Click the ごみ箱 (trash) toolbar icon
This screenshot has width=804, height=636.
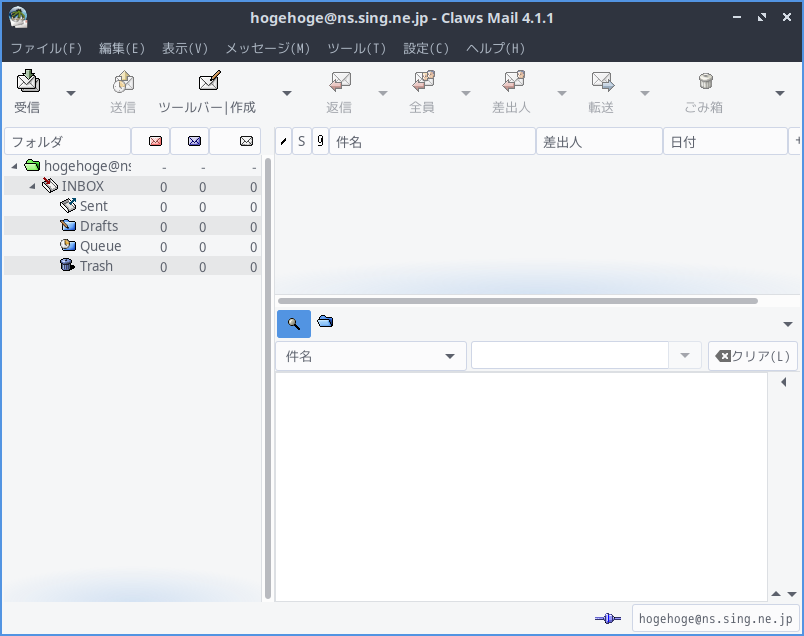click(x=706, y=81)
